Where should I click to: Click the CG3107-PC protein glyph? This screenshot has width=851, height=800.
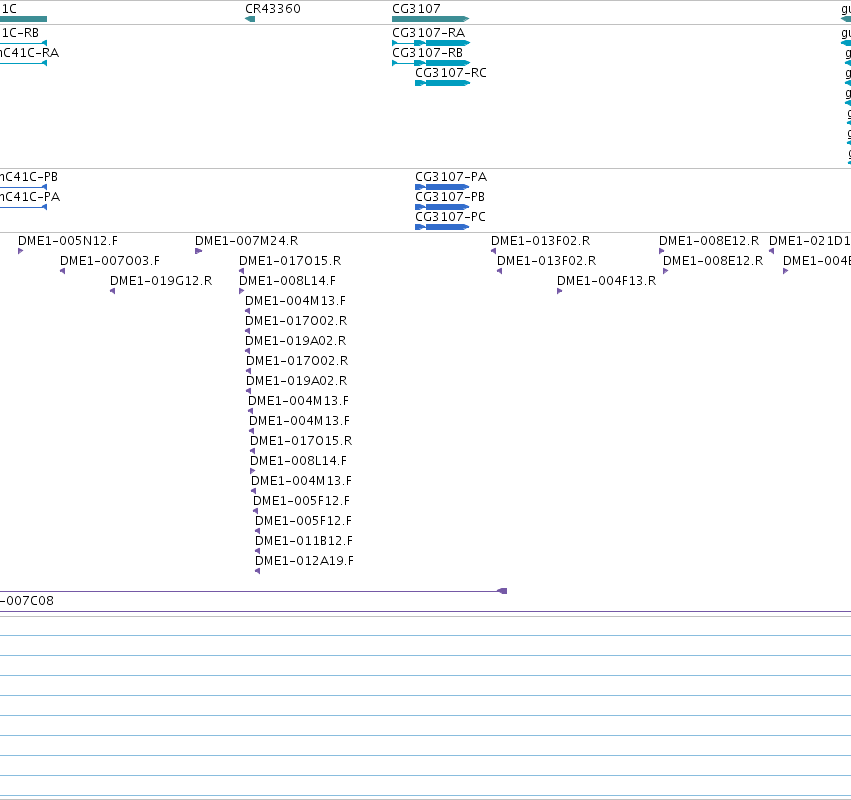coord(442,227)
